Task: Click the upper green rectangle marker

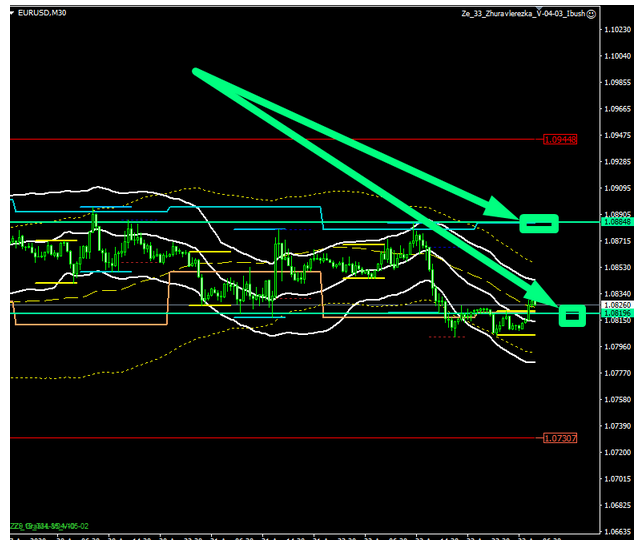Action: (539, 223)
